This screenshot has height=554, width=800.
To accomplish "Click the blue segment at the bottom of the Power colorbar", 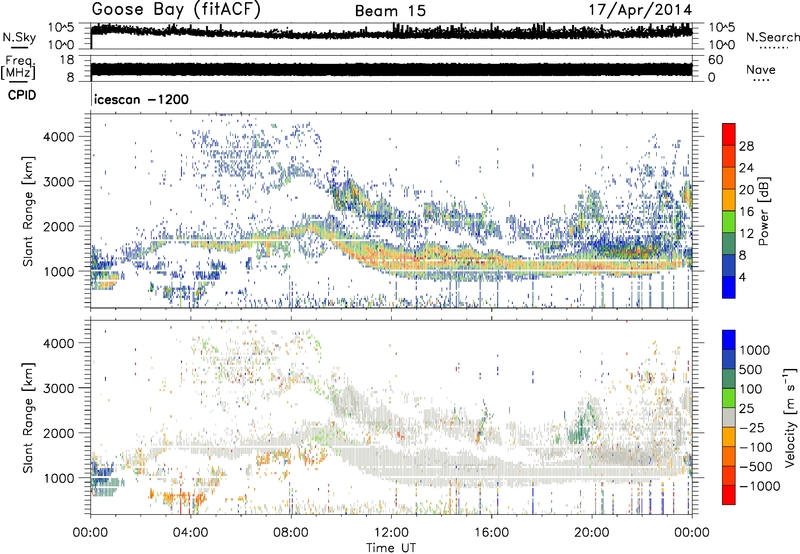I will pyautogui.click(x=729, y=287).
